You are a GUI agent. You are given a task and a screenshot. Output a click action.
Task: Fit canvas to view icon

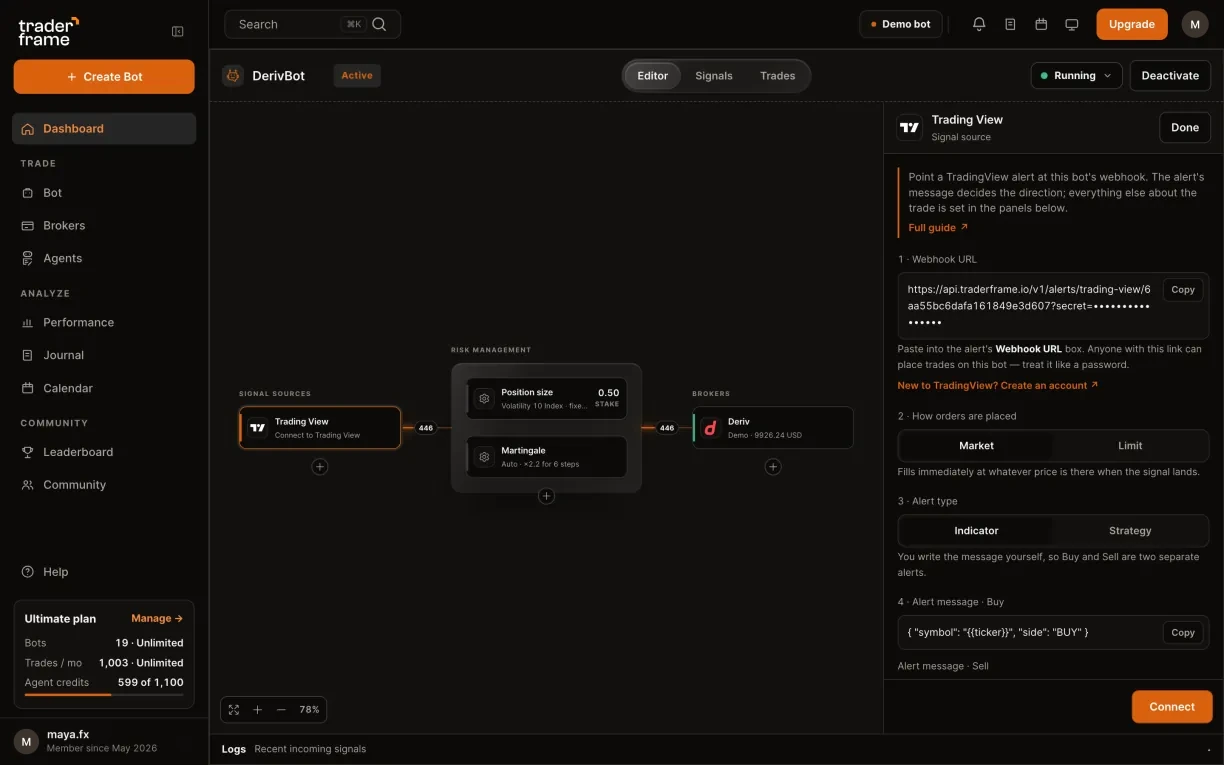tap(234, 709)
